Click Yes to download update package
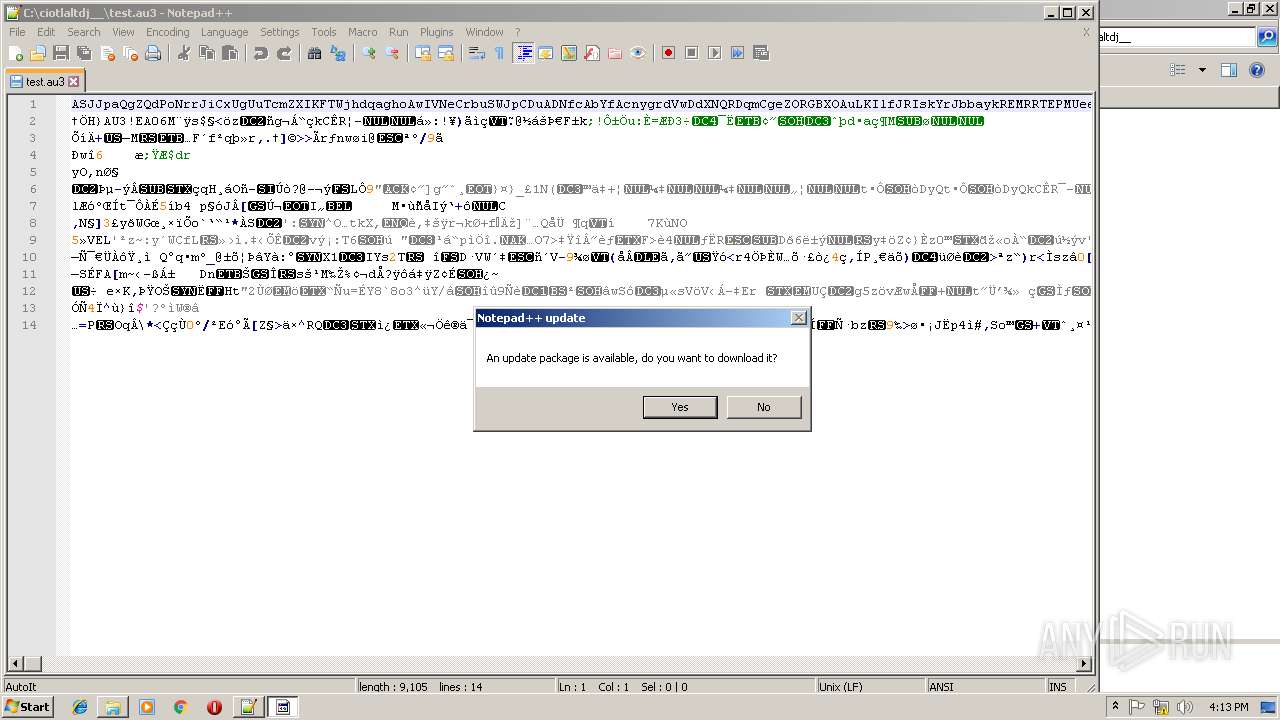This screenshot has width=1280, height=720. [x=680, y=407]
